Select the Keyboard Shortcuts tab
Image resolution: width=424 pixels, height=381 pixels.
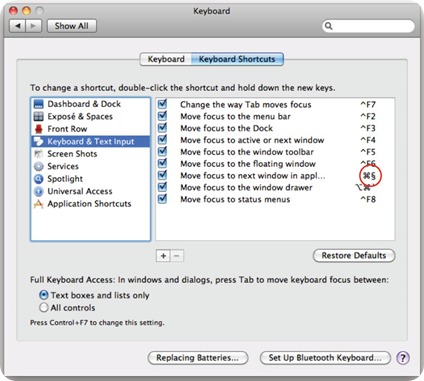237,59
